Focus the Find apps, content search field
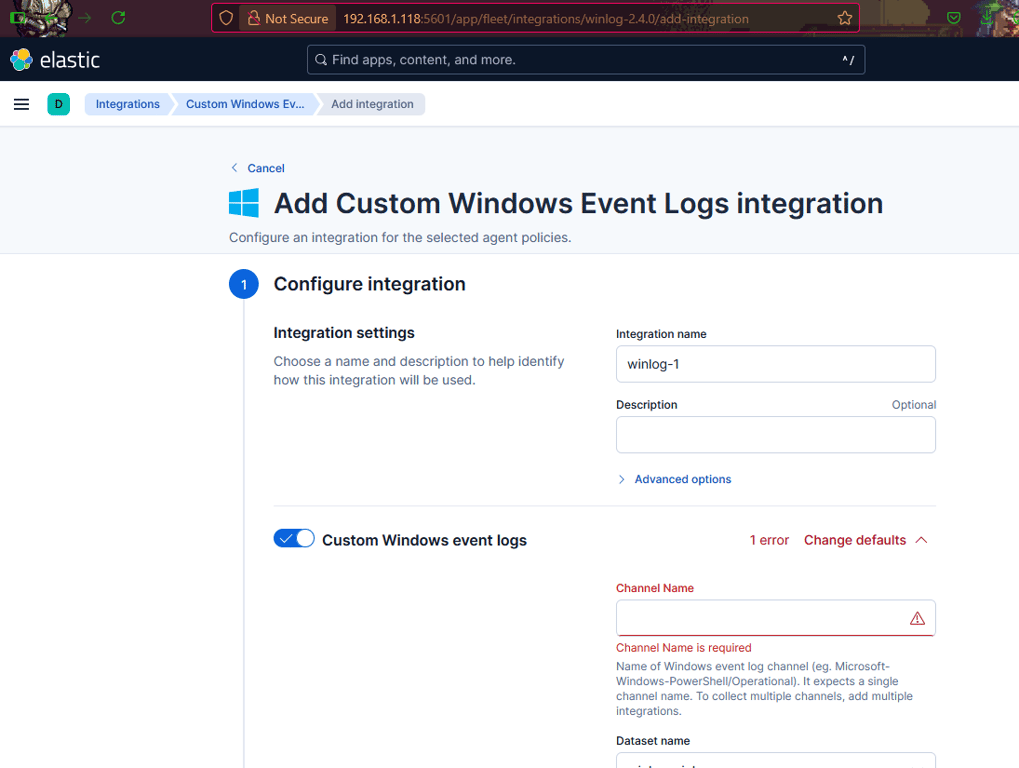The width and height of the screenshot is (1019, 768). point(586,60)
